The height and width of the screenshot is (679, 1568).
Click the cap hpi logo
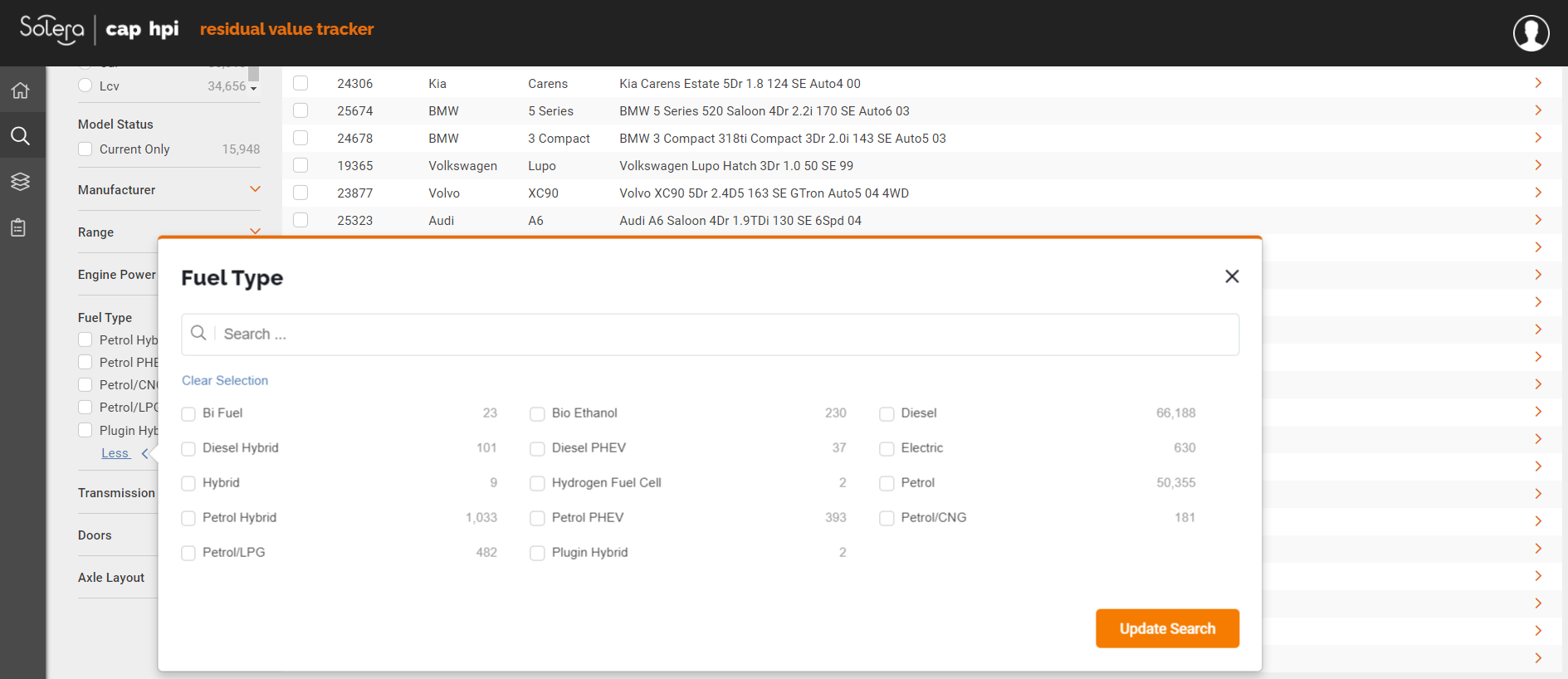[x=142, y=30]
